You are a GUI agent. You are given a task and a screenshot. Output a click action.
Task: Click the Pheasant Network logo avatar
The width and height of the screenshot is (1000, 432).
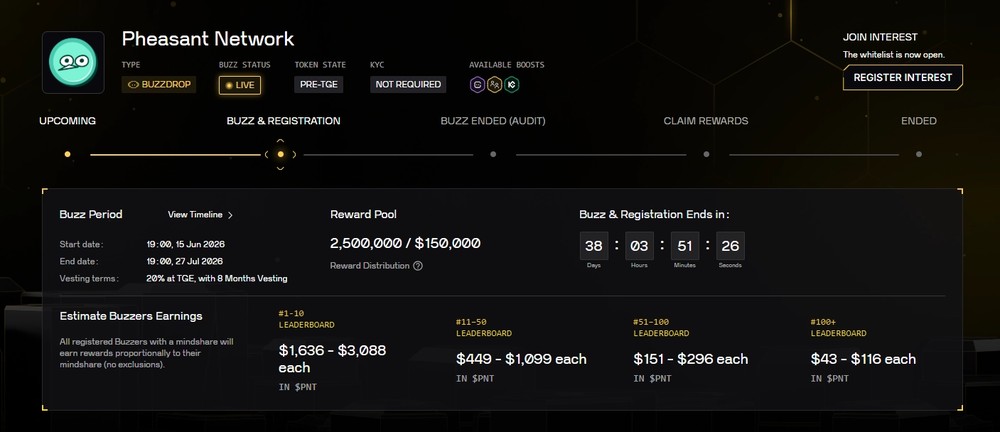click(x=73, y=63)
